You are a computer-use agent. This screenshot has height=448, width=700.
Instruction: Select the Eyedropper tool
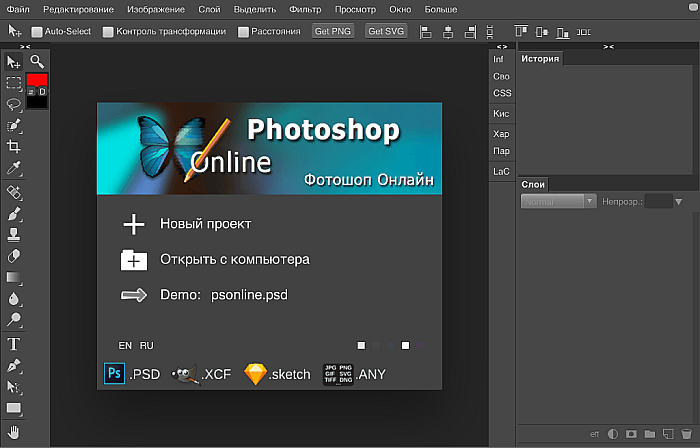point(13,168)
